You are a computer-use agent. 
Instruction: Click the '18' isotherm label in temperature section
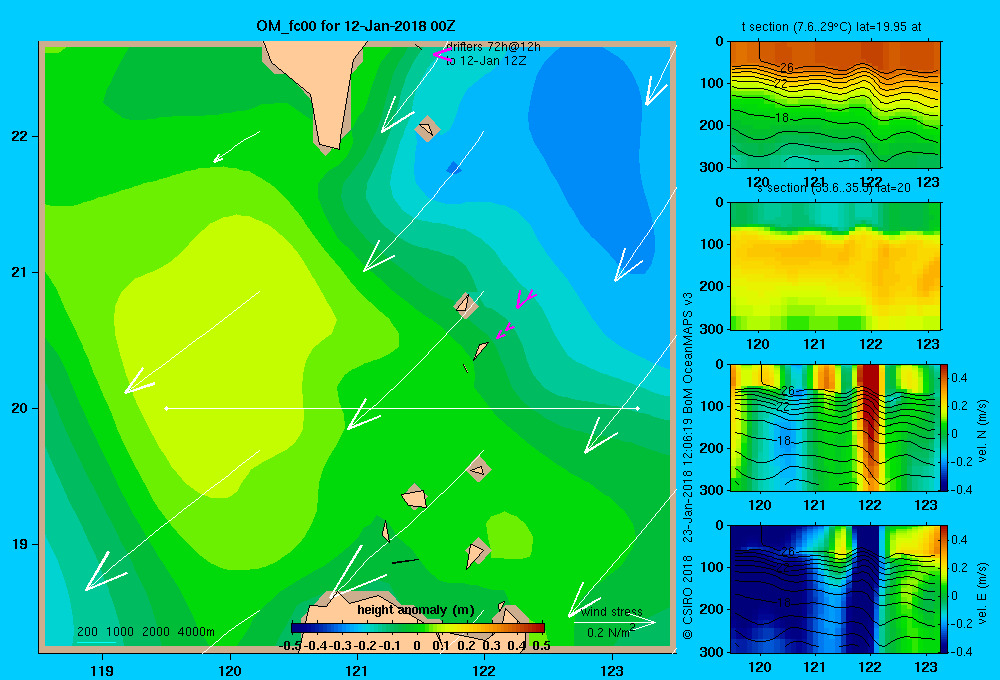click(x=783, y=118)
